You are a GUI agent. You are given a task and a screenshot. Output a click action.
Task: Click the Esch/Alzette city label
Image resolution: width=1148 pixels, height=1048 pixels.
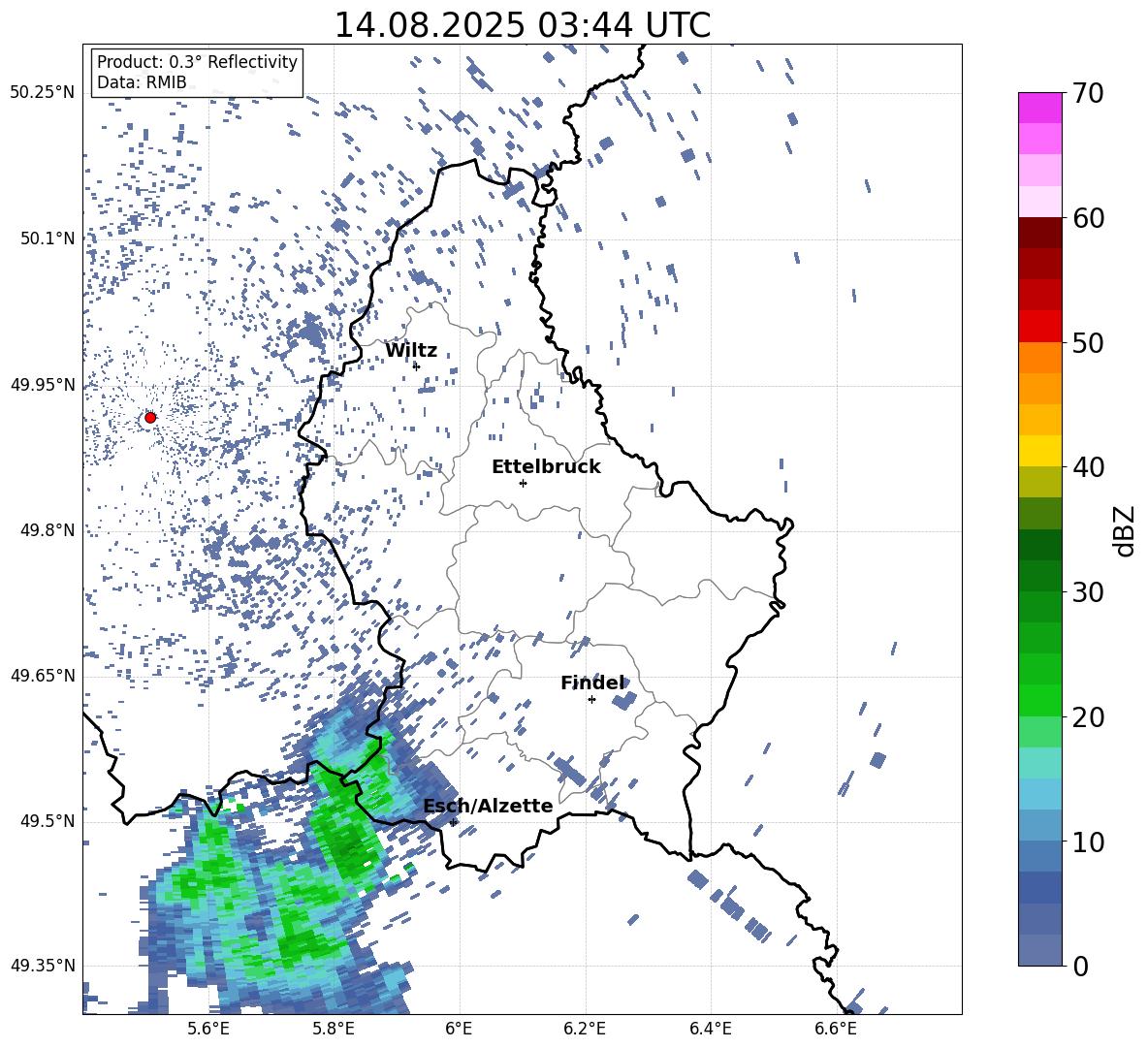tap(489, 806)
